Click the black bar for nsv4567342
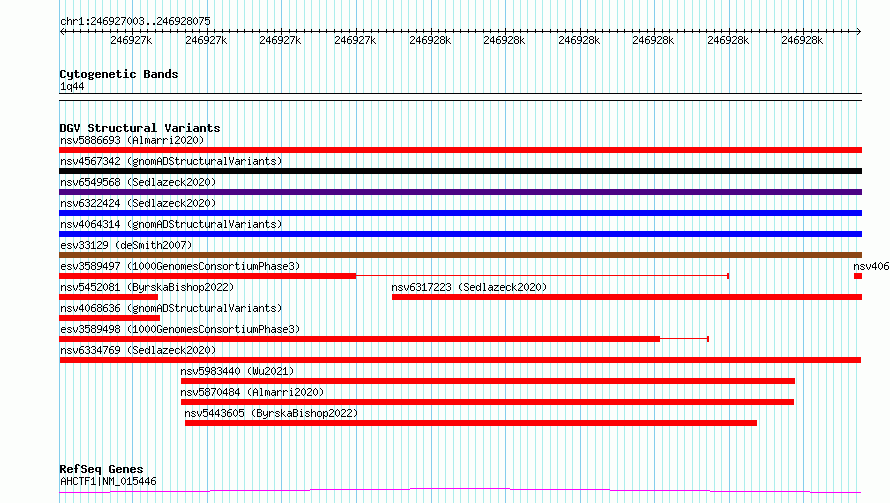Screen dimensions: 890x503 tap(460, 171)
